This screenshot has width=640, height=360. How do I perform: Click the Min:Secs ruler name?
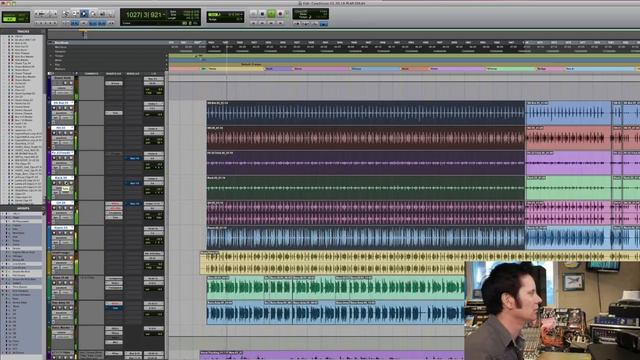click(x=60, y=47)
